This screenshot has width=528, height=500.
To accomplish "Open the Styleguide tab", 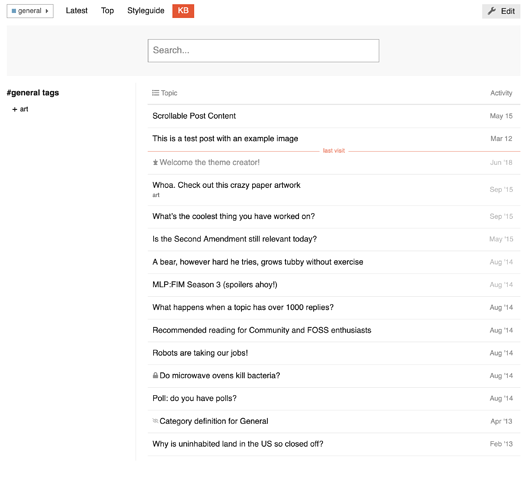I will (146, 11).
